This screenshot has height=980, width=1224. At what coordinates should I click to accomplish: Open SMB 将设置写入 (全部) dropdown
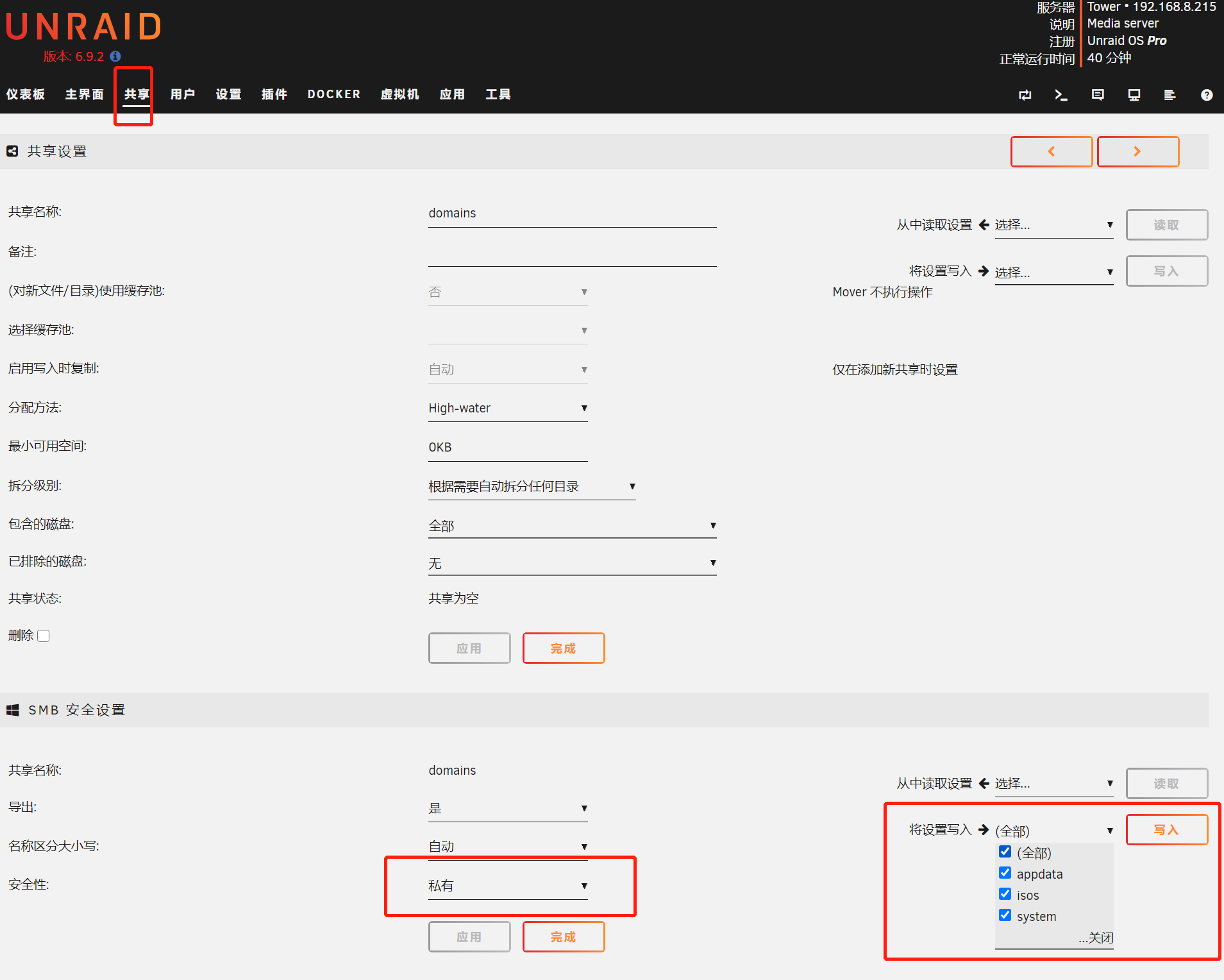coord(1054,831)
